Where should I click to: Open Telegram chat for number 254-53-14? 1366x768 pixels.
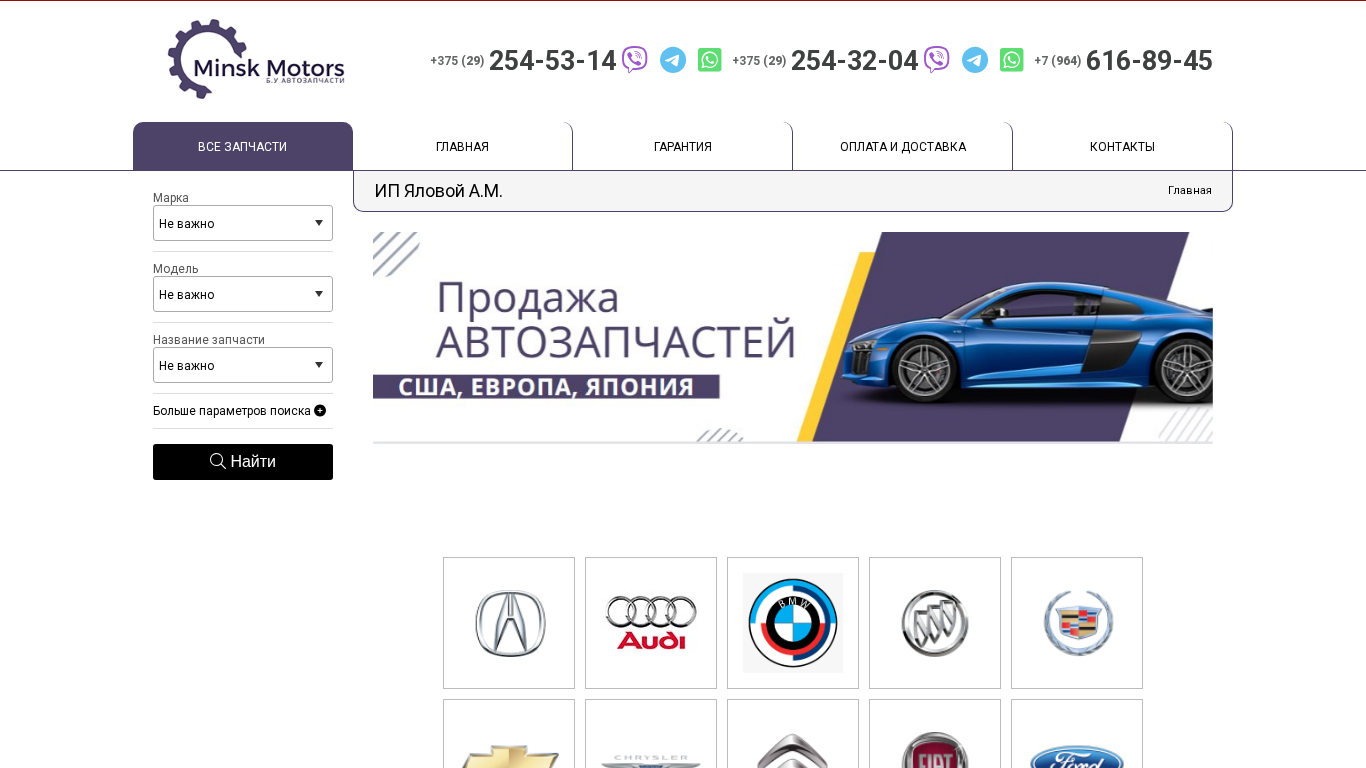[673, 60]
